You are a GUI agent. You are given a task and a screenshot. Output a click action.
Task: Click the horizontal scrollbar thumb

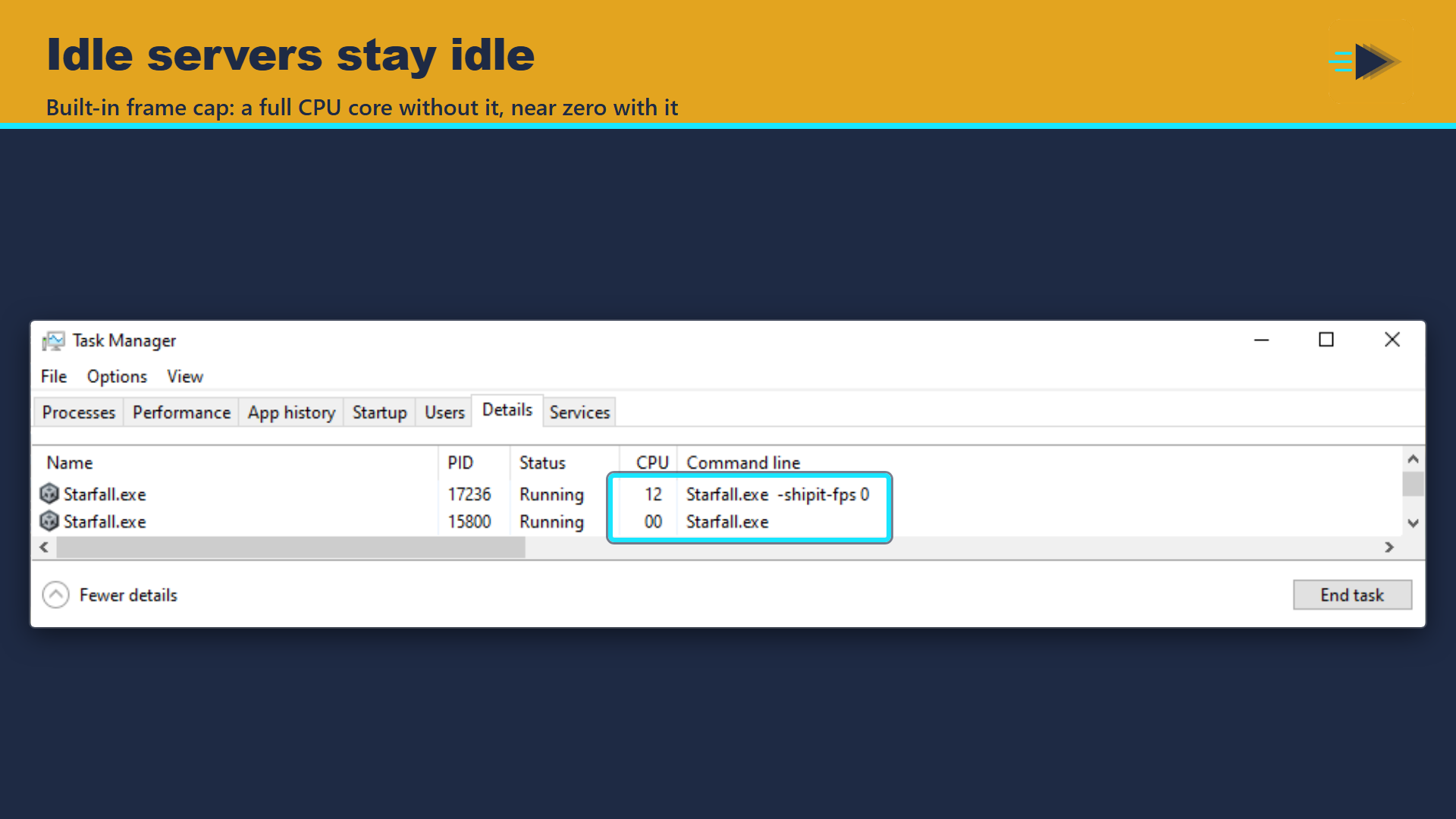point(291,548)
